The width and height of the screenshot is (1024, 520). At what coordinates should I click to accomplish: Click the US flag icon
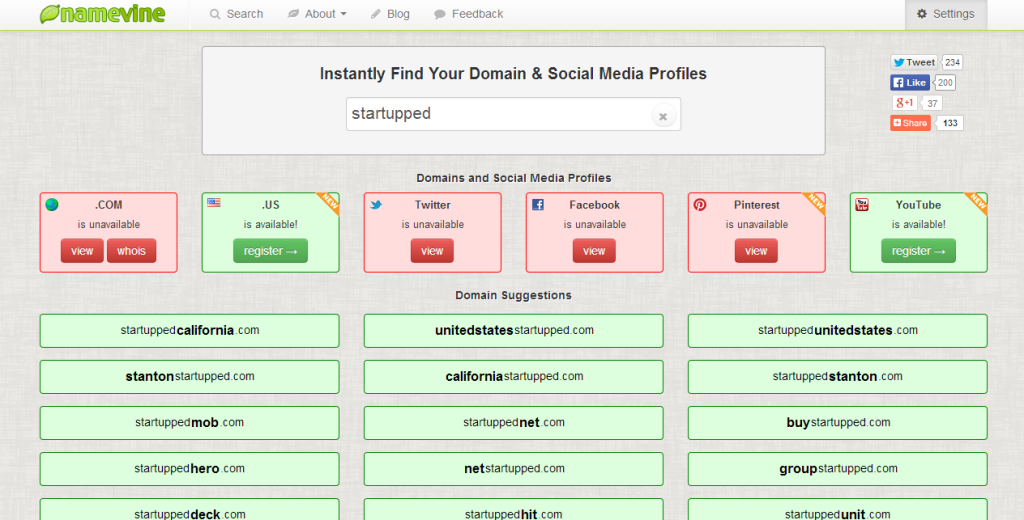[x=214, y=203]
